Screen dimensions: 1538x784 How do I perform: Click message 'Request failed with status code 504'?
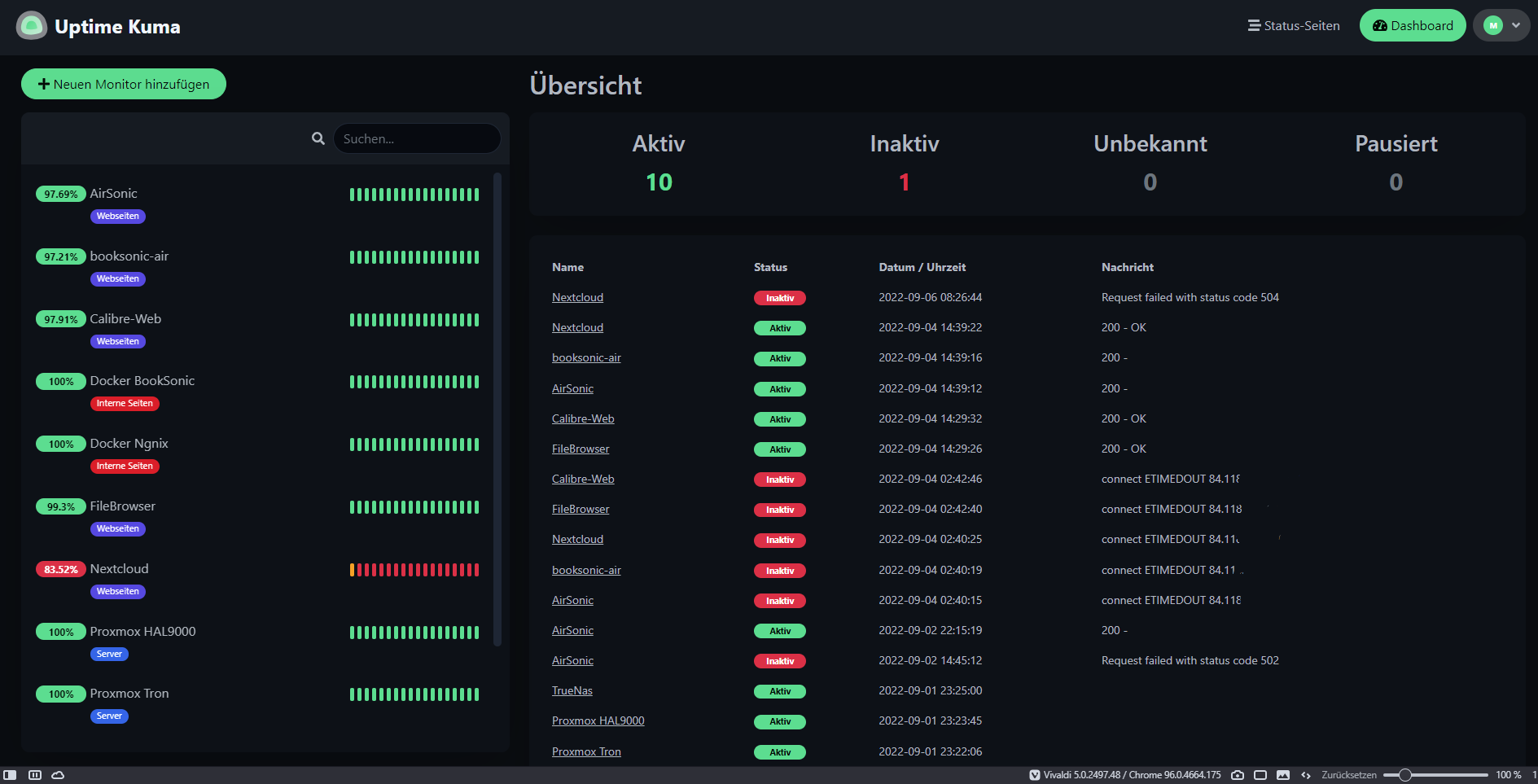(1190, 297)
